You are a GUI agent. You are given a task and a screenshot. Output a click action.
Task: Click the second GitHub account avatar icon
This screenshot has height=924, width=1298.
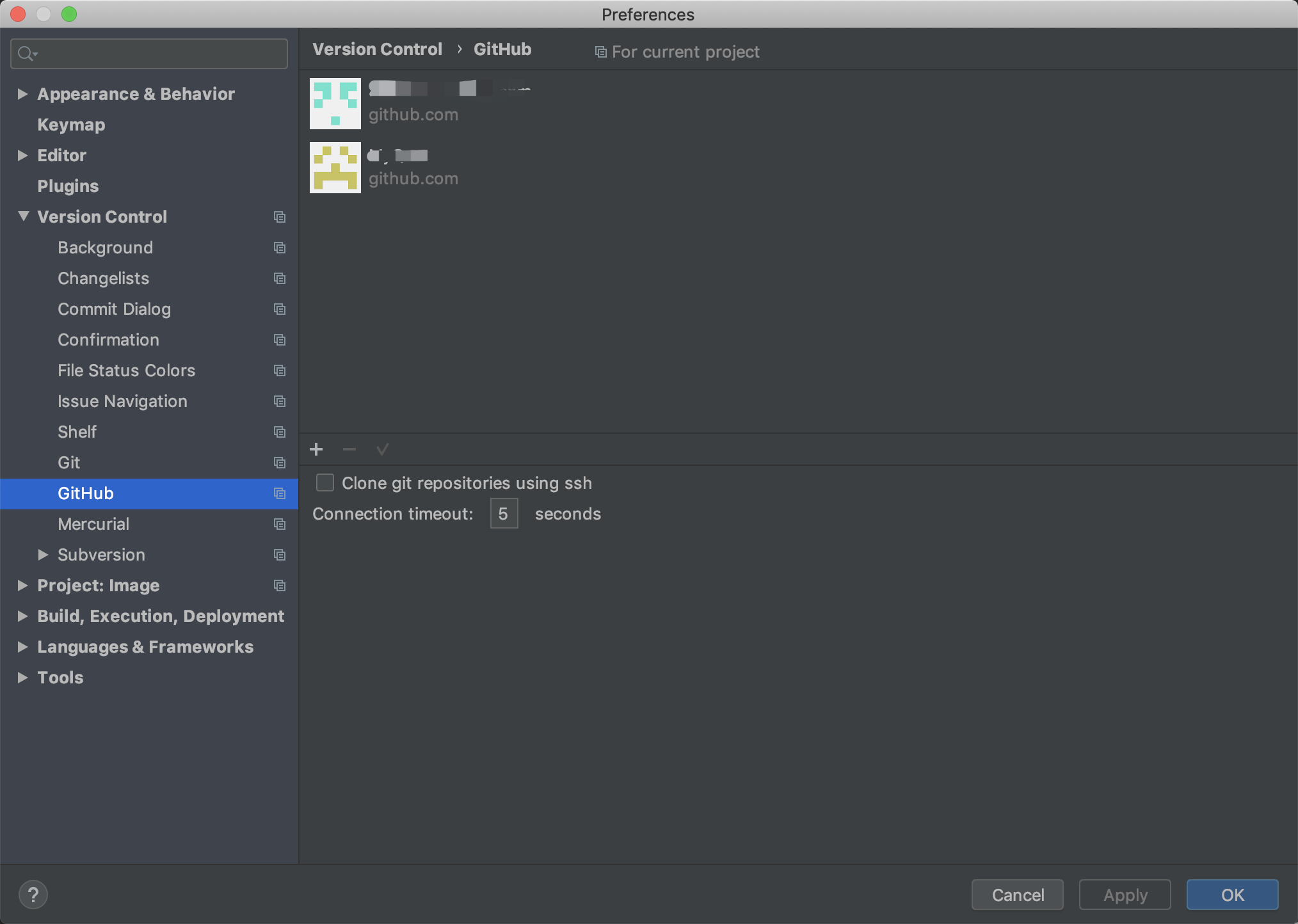(x=335, y=166)
